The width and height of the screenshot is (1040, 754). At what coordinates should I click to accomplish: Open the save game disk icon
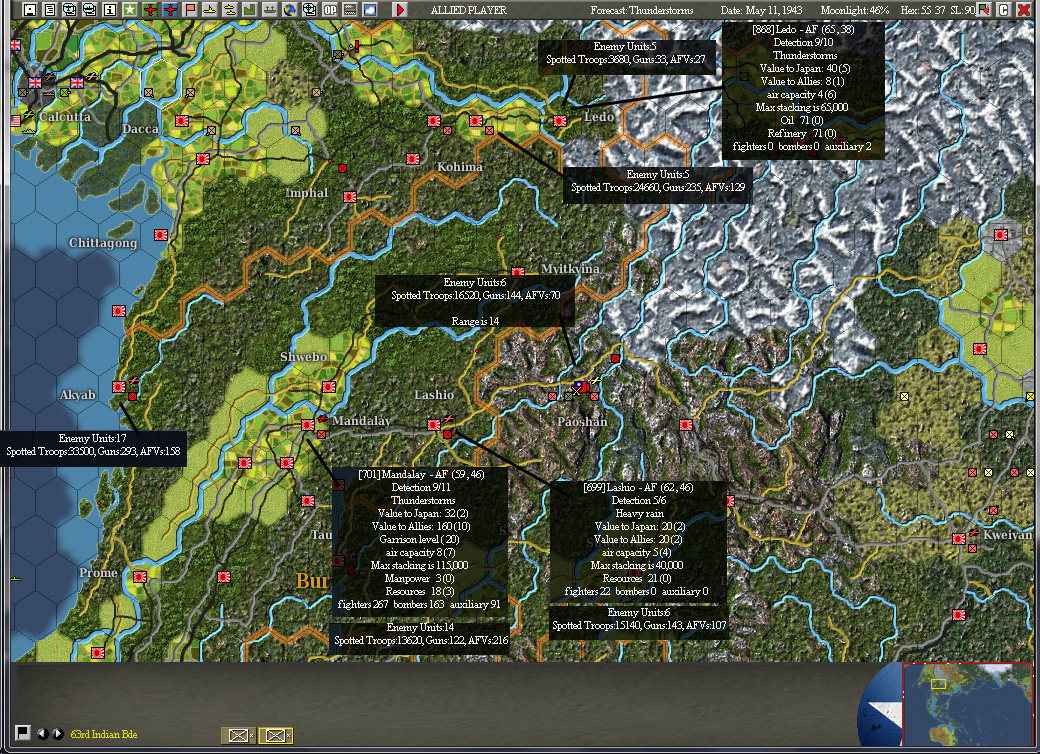pyautogui.click(x=29, y=9)
